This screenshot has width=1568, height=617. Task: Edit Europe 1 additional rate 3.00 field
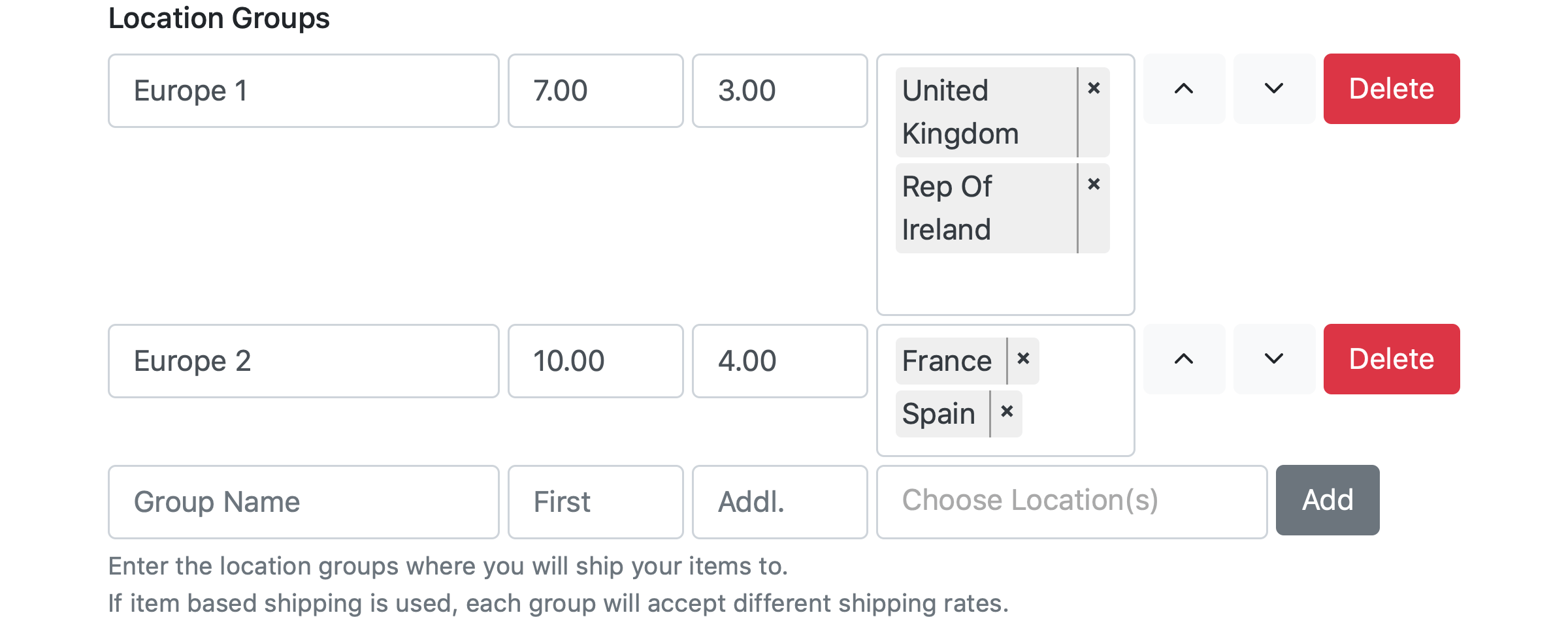click(780, 91)
